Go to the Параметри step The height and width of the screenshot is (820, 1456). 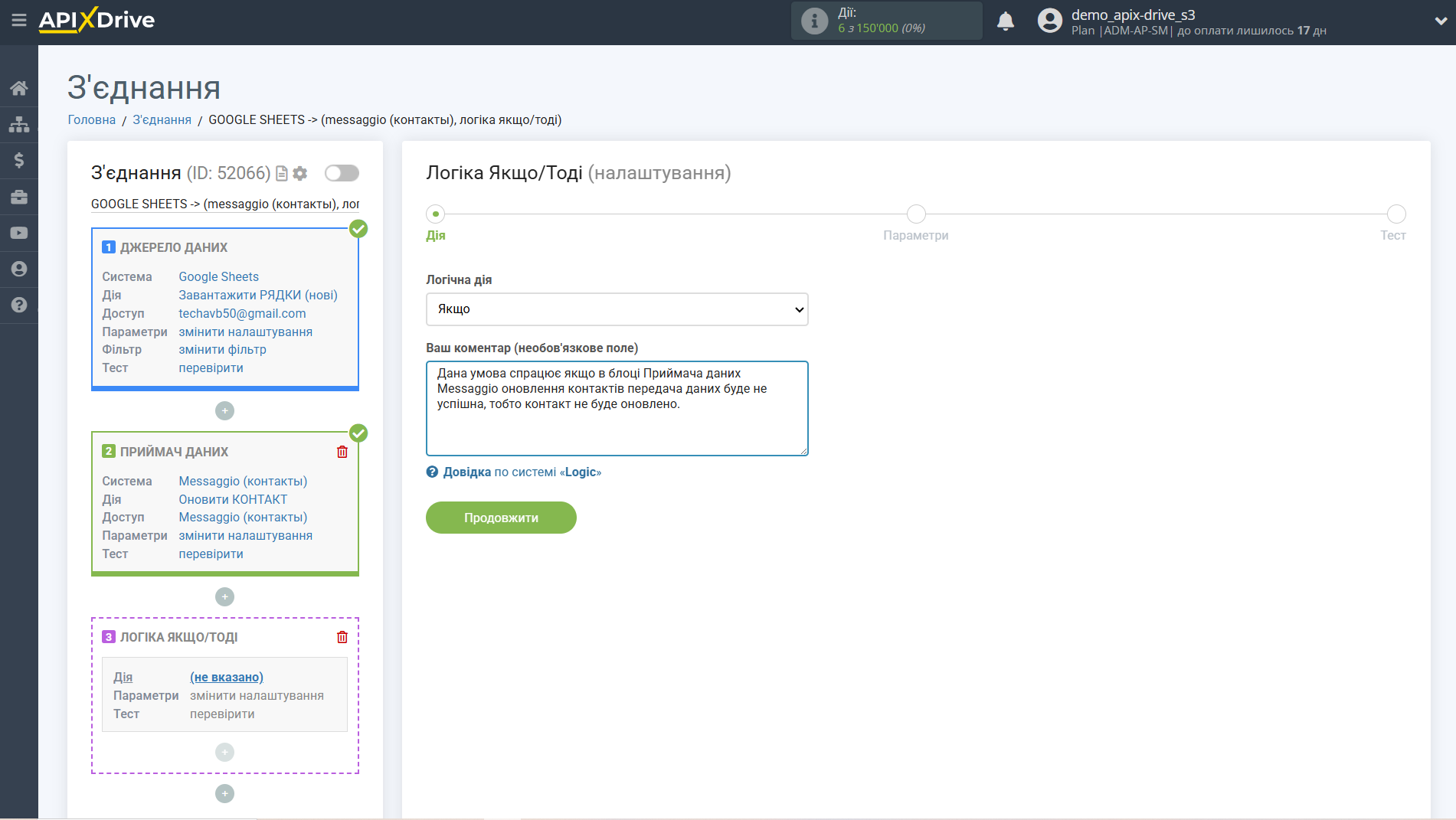click(915, 214)
